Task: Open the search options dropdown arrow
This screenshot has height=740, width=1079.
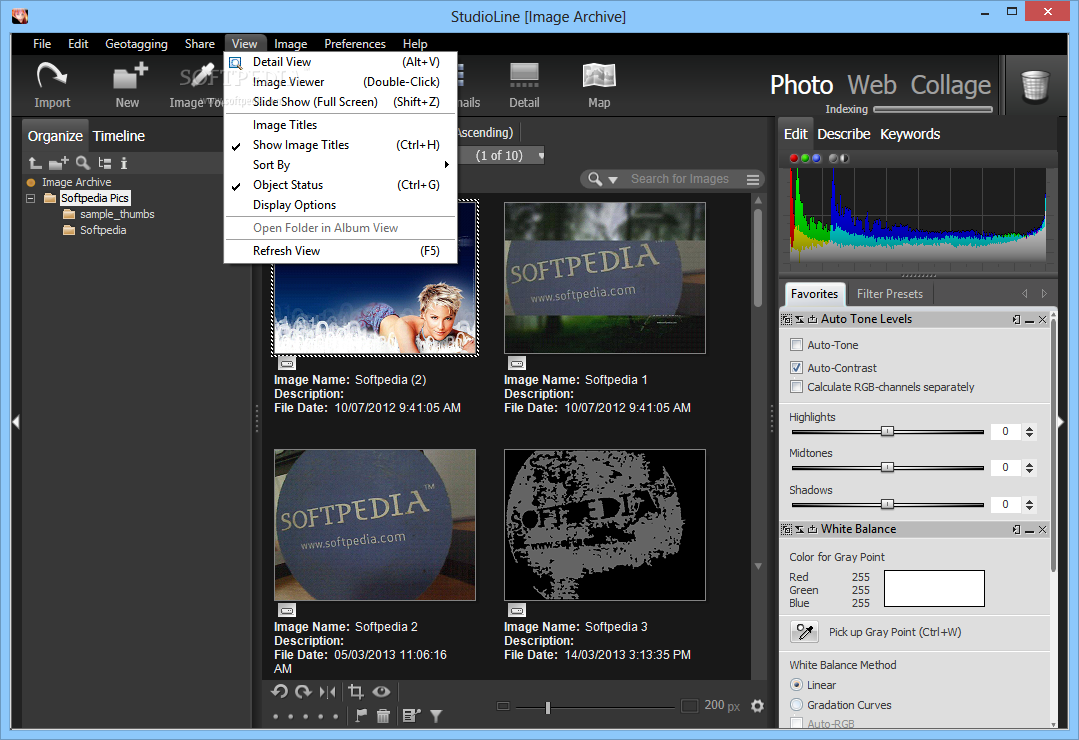Action: 612,180
